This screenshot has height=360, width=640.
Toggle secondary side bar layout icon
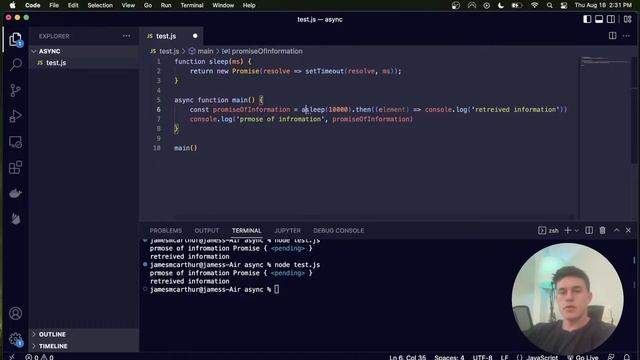click(x=611, y=19)
